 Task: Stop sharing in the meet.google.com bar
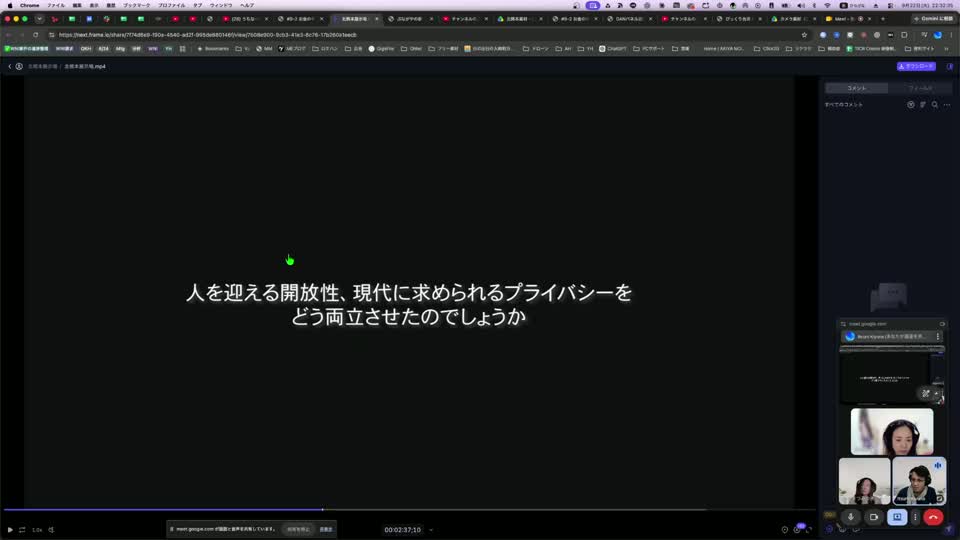coord(298,529)
